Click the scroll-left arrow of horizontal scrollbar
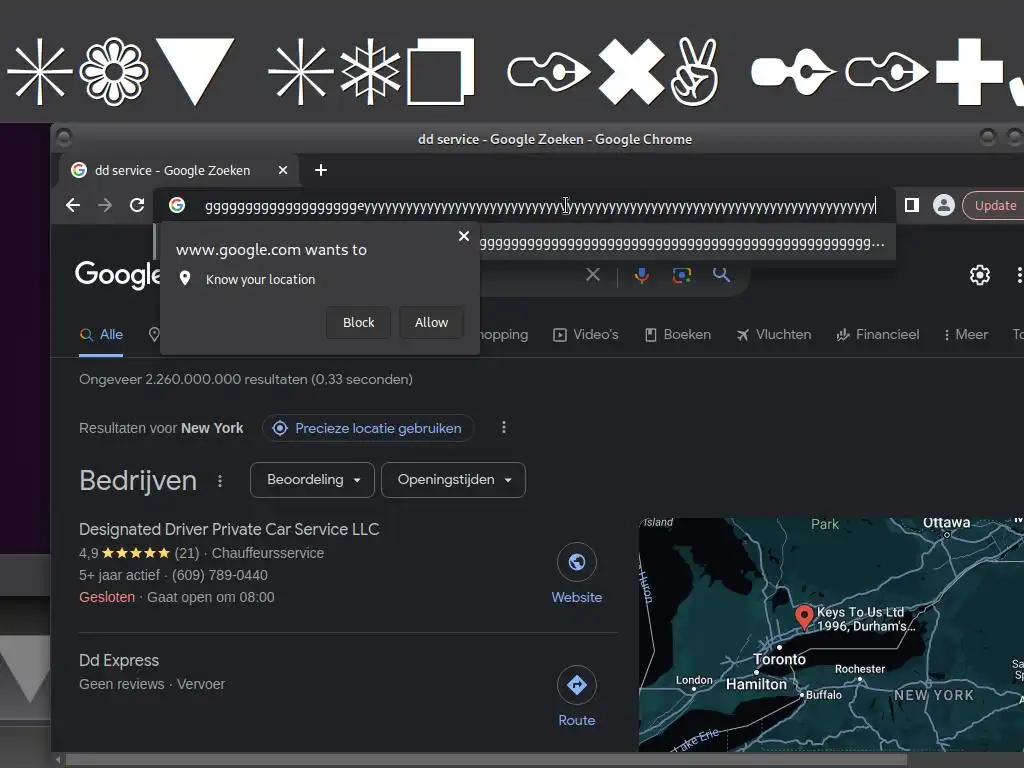1024x768 pixels. click(x=58, y=760)
